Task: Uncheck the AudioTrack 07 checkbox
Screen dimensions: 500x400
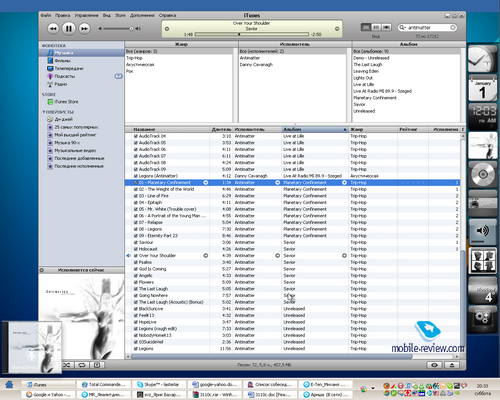Action: pos(136,156)
